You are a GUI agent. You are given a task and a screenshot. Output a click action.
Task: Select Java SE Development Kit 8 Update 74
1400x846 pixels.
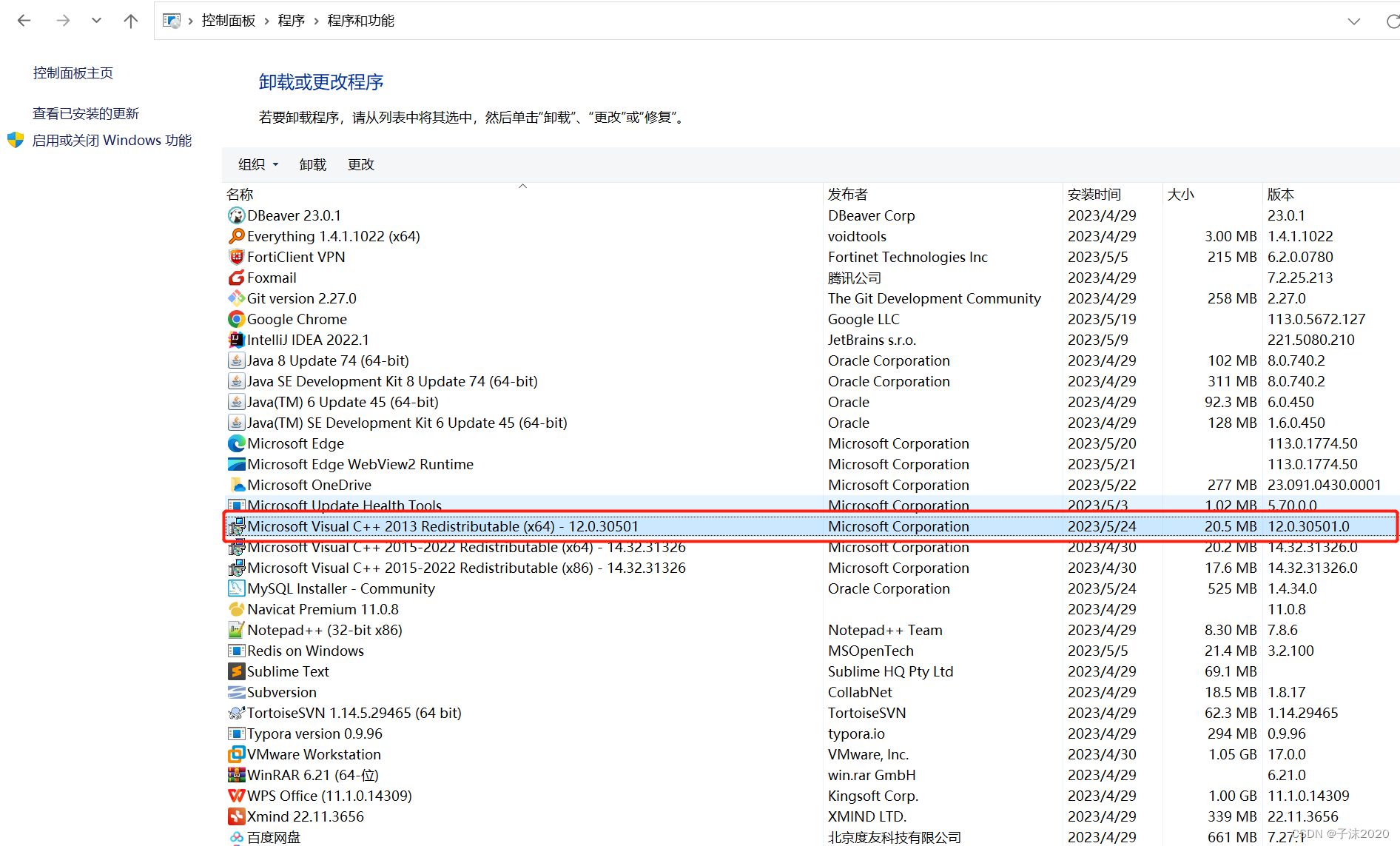pos(811,381)
